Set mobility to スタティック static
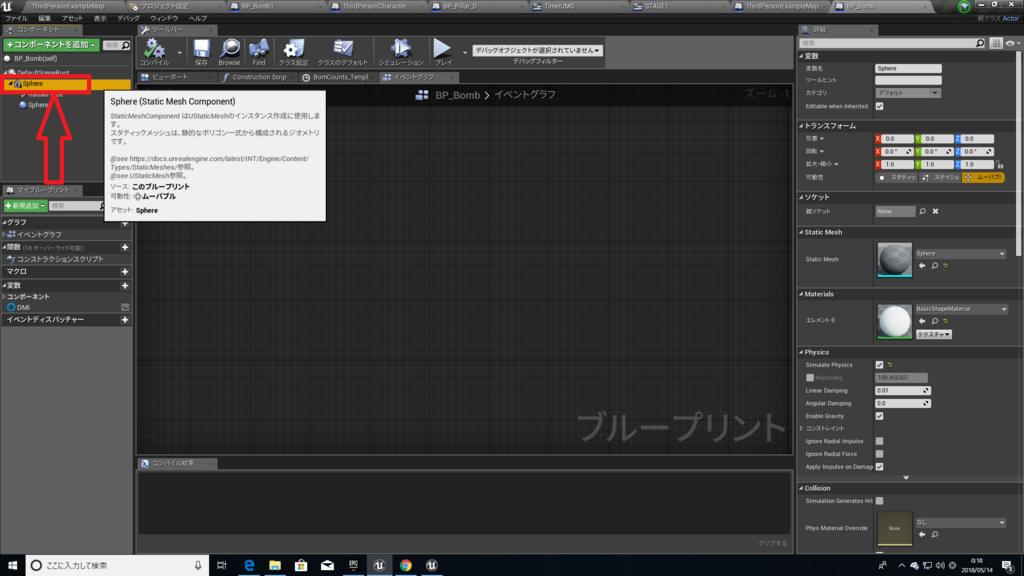This screenshot has width=1024, height=576. [897, 178]
